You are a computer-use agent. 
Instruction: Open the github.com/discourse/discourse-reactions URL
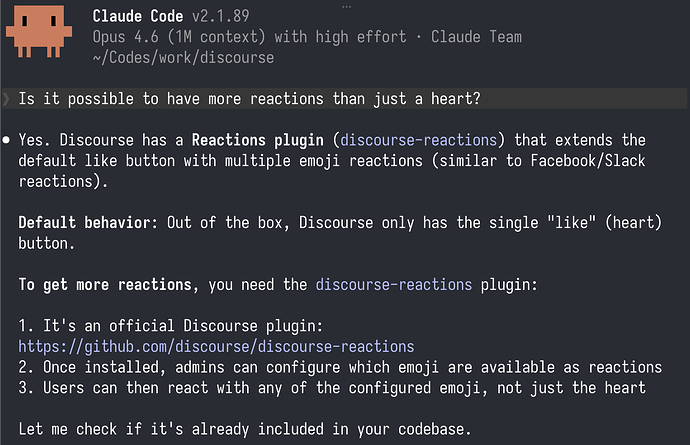[216, 346]
